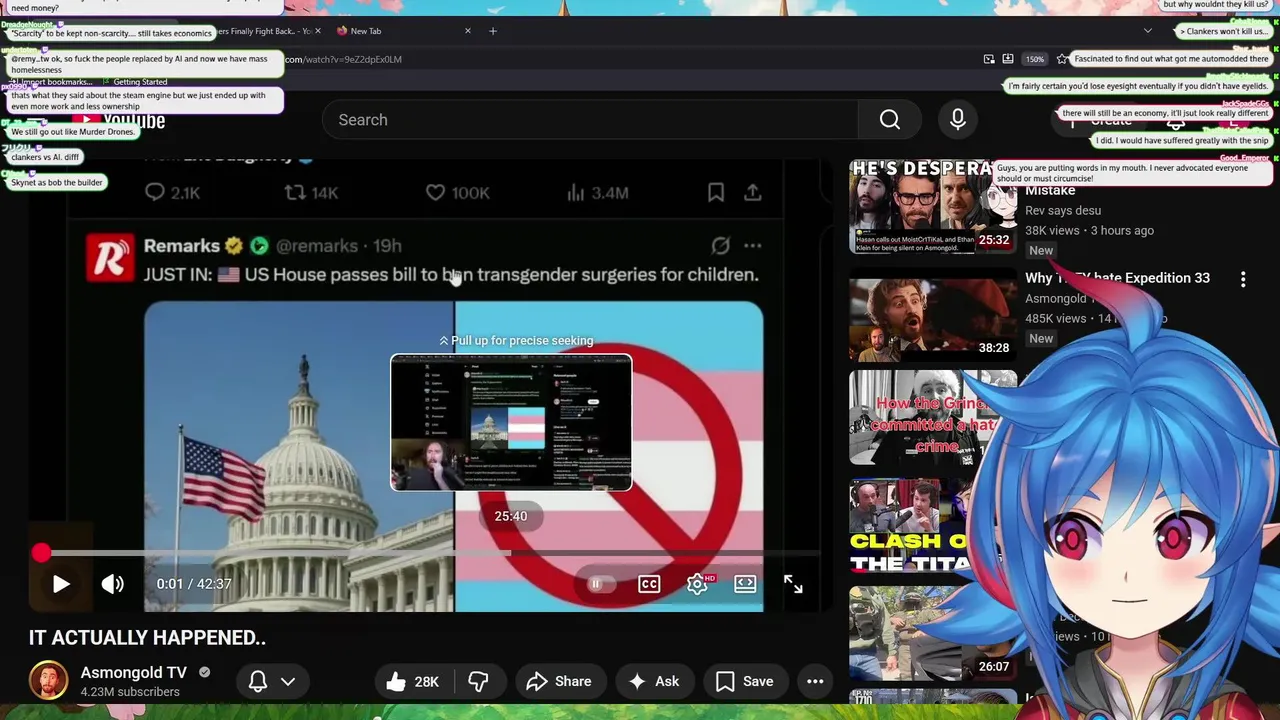This screenshot has width=1280, height=720.
Task: Click the 150% zoom indicator in address bar
Action: pyautogui.click(x=1035, y=59)
